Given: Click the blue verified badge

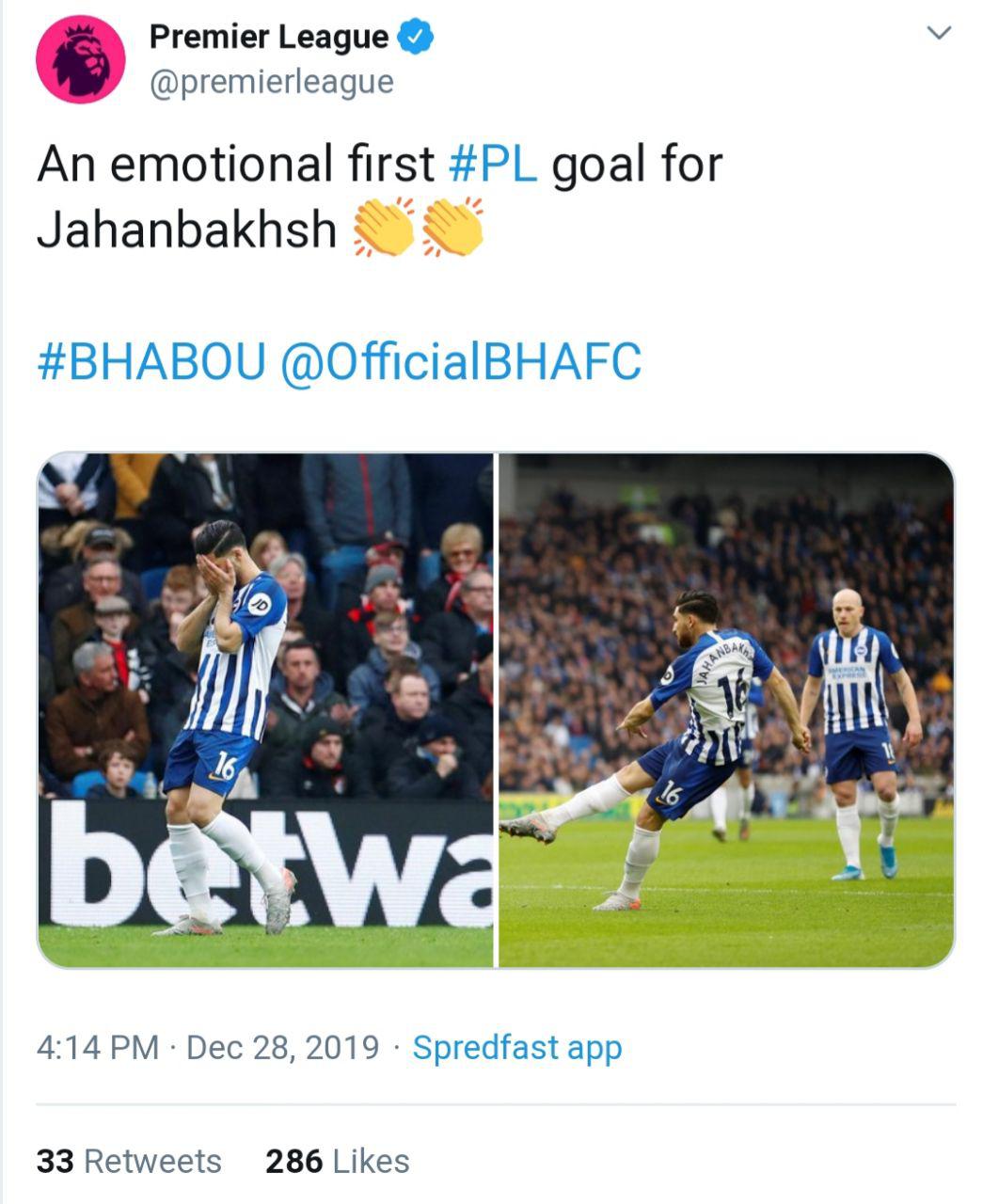Looking at the screenshot, I should click(x=415, y=37).
